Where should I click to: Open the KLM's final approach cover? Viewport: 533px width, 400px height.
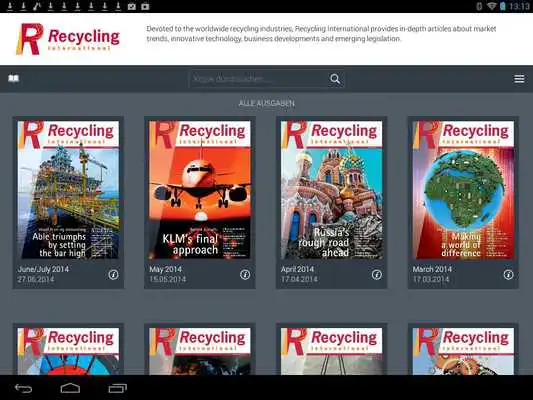(x=200, y=190)
